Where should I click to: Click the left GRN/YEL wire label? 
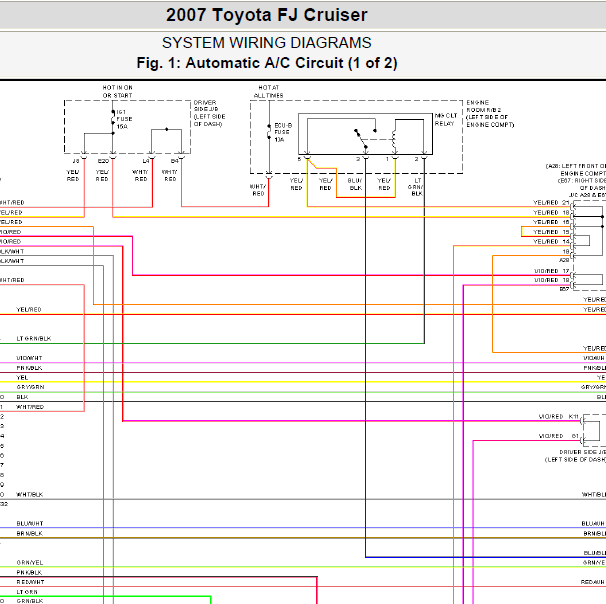click(x=30, y=563)
